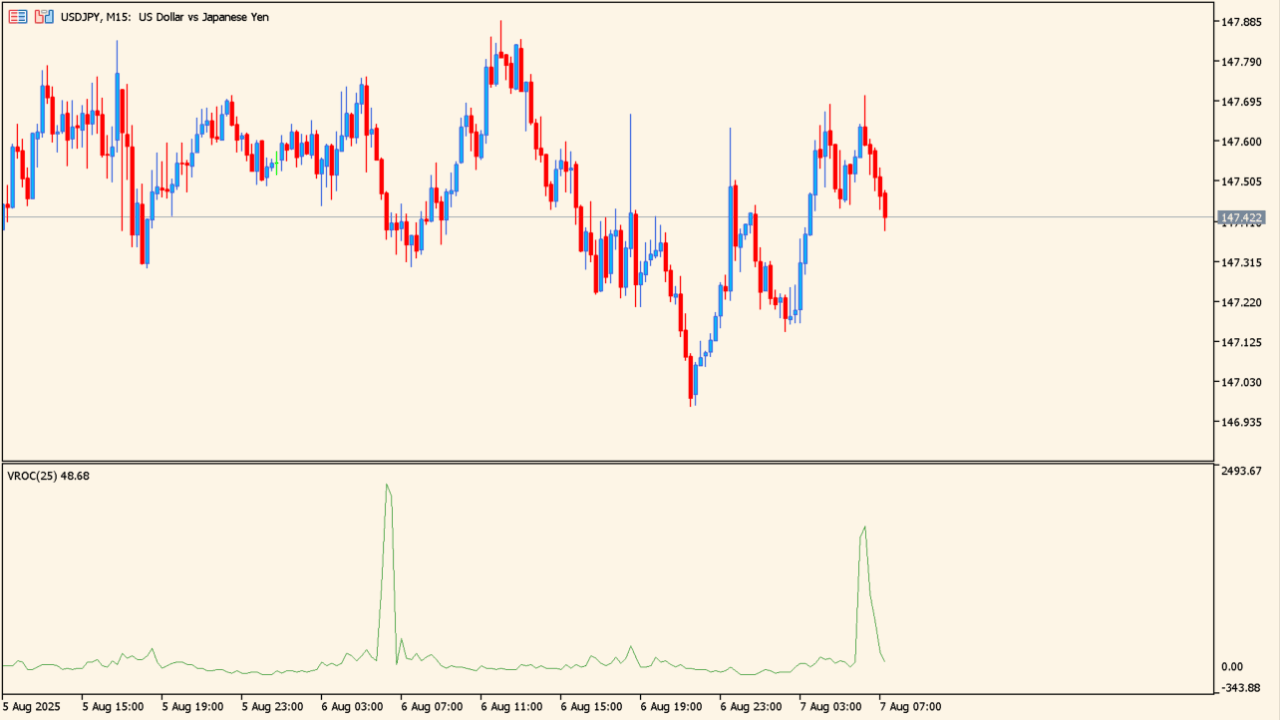Viewport: 1280px width, 720px height.
Task: Select the 7 Aug 07:00 time marker
Action: (x=910, y=706)
